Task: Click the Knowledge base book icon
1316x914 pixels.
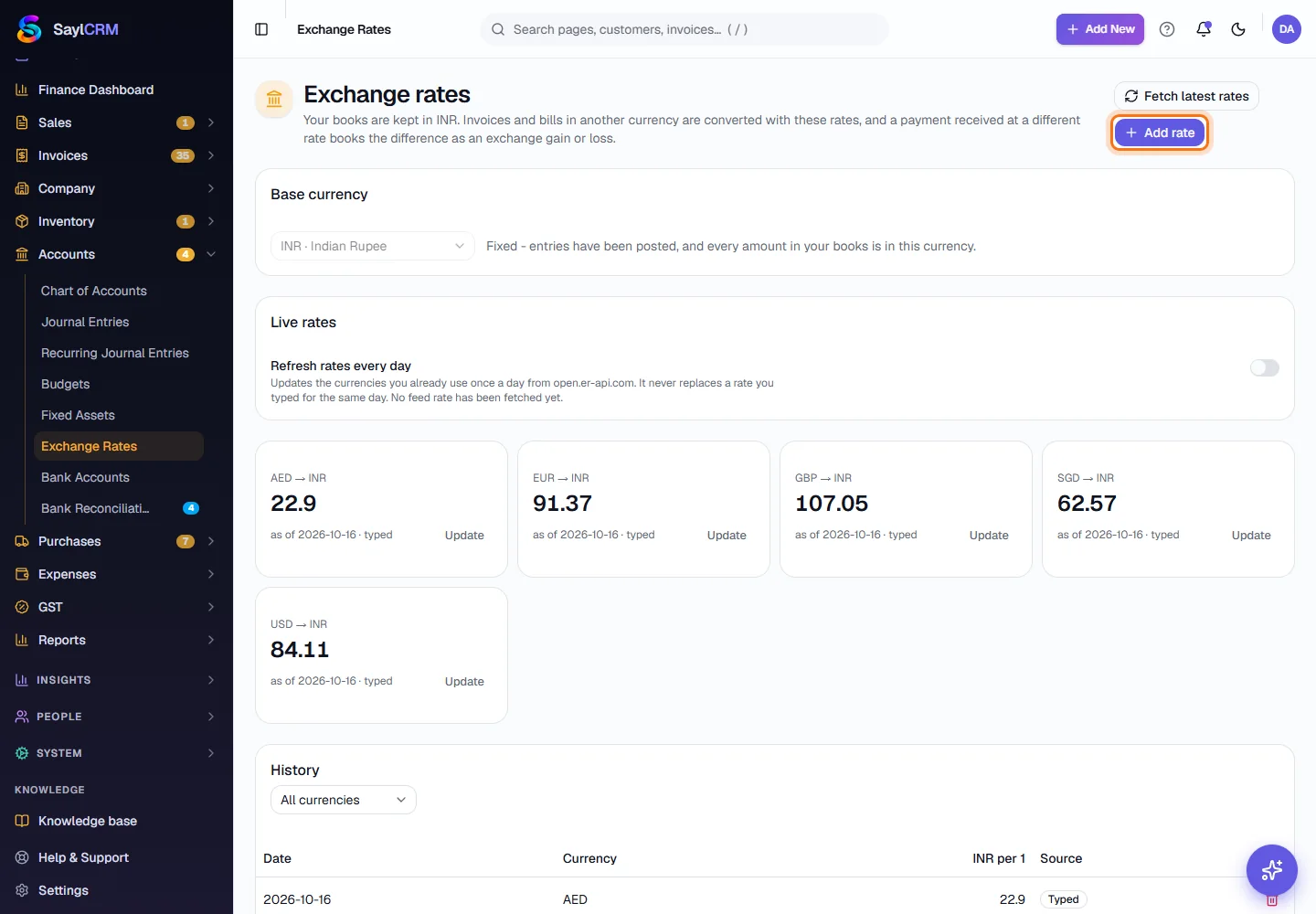Action: (x=22, y=821)
